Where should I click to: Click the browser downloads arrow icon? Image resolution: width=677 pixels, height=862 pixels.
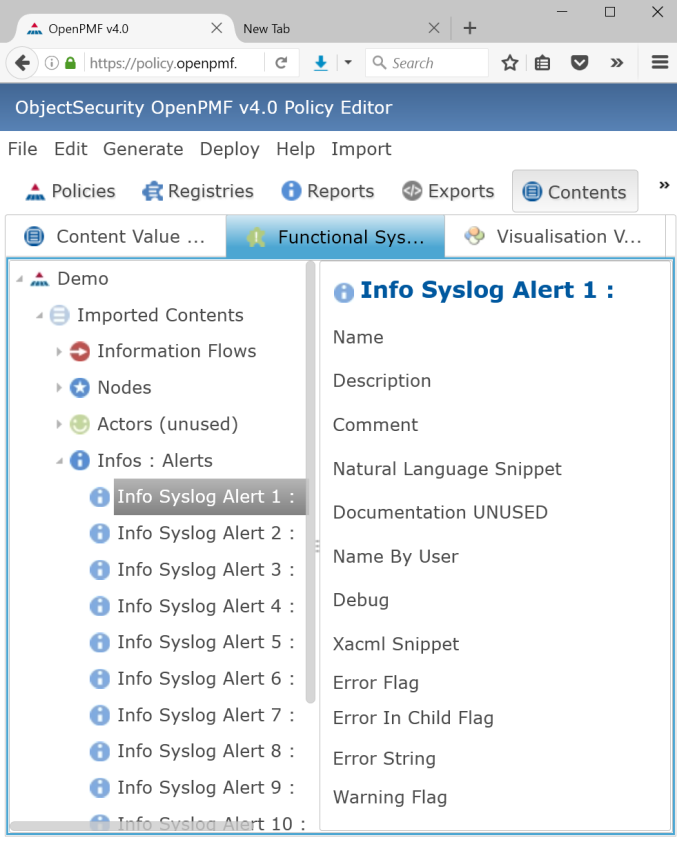click(x=321, y=63)
